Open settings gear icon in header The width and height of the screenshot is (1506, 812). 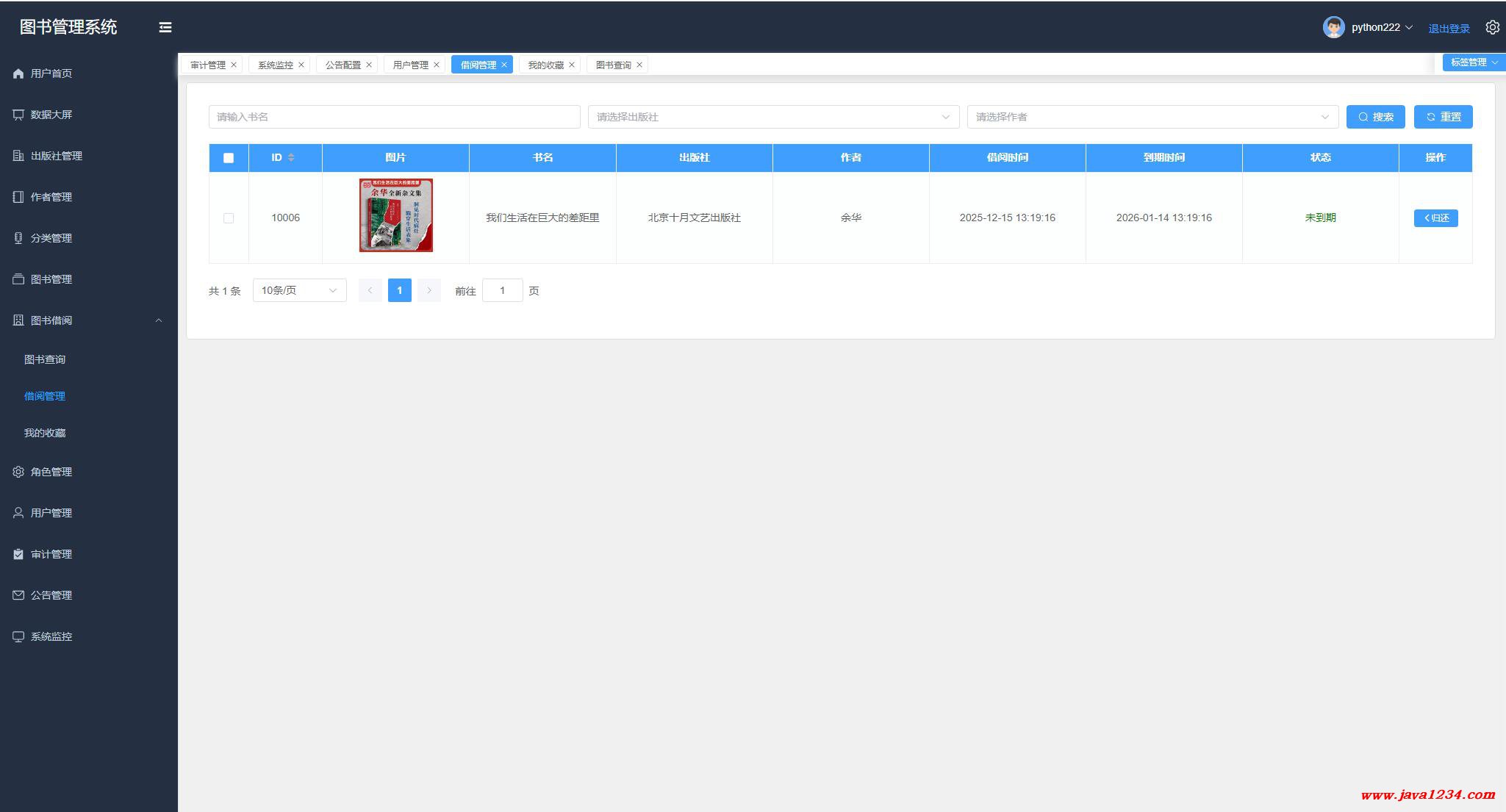(x=1492, y=27)
